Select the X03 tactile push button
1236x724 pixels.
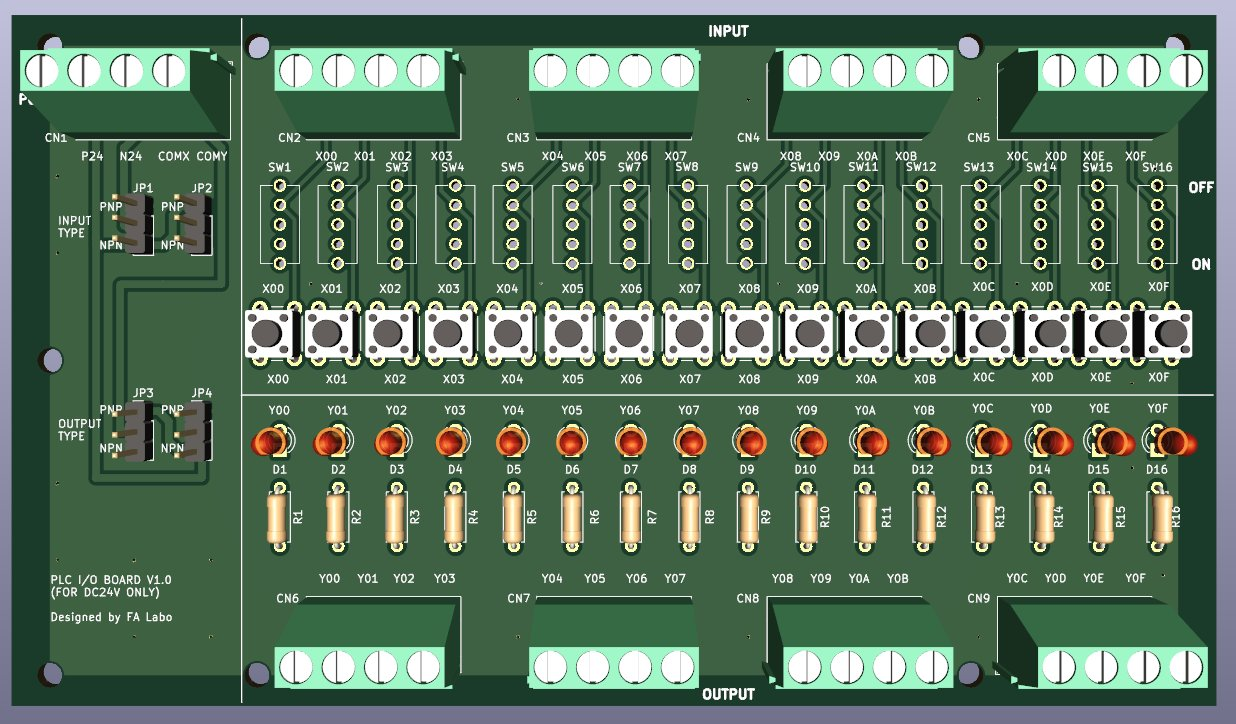tap(450, 334)
